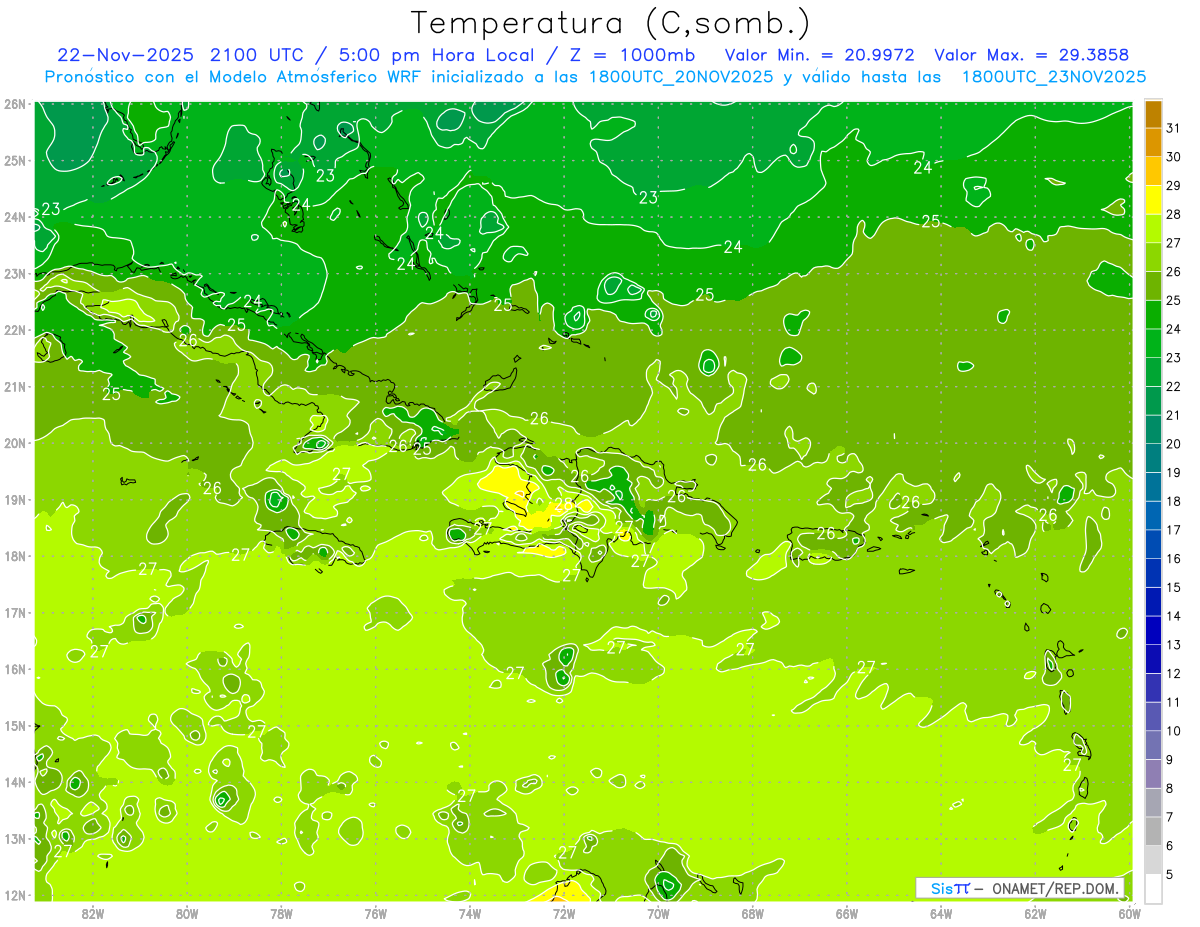
Task: Click the white color scale segment below 5
Action: [x=1153, y=887]
